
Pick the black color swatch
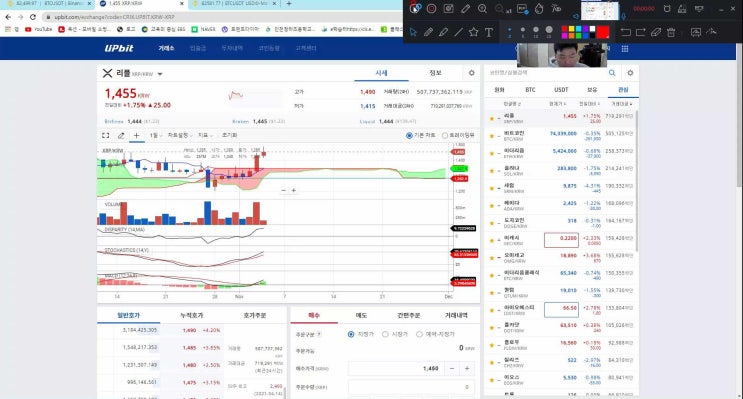coord(592,36)
